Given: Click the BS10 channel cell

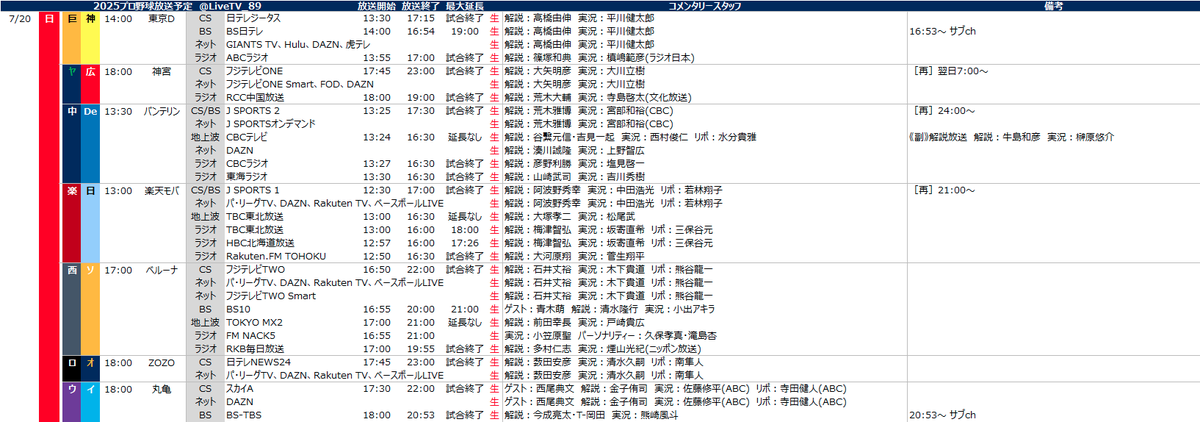Looking at the screenshot, I should click(237, 309).
